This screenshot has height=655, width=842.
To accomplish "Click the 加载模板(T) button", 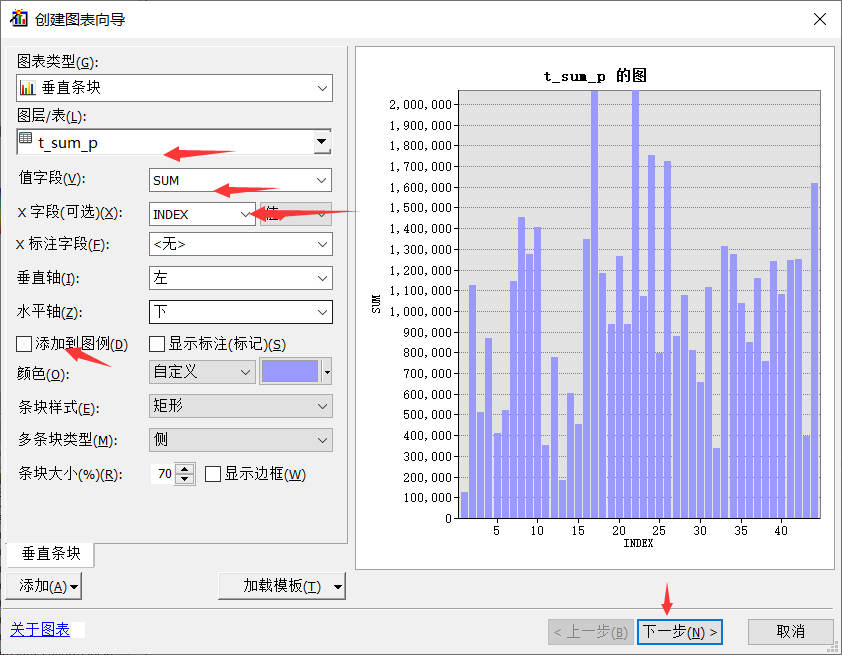I will (x=282, y=586).
